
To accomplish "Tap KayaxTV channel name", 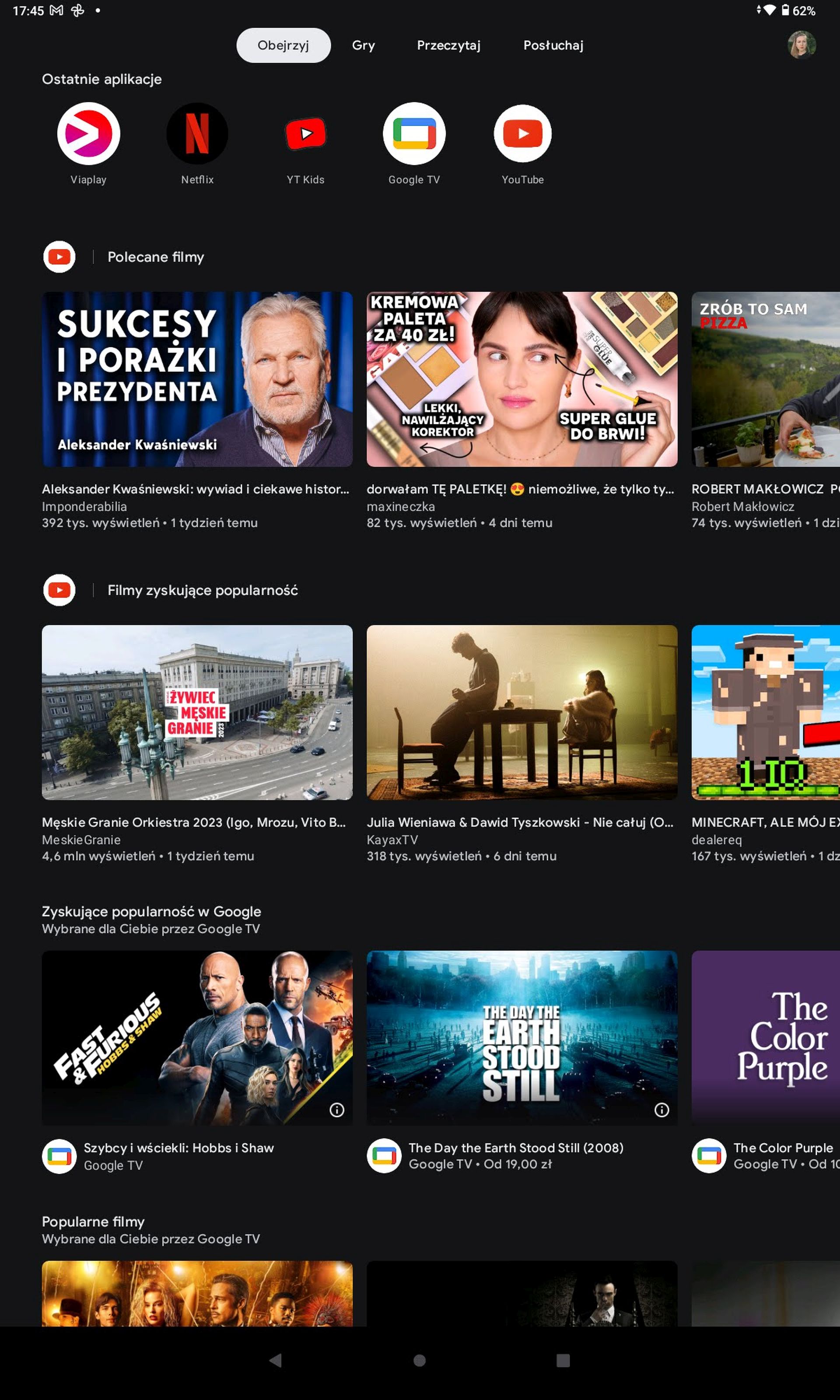I will (x=392, y=840).
